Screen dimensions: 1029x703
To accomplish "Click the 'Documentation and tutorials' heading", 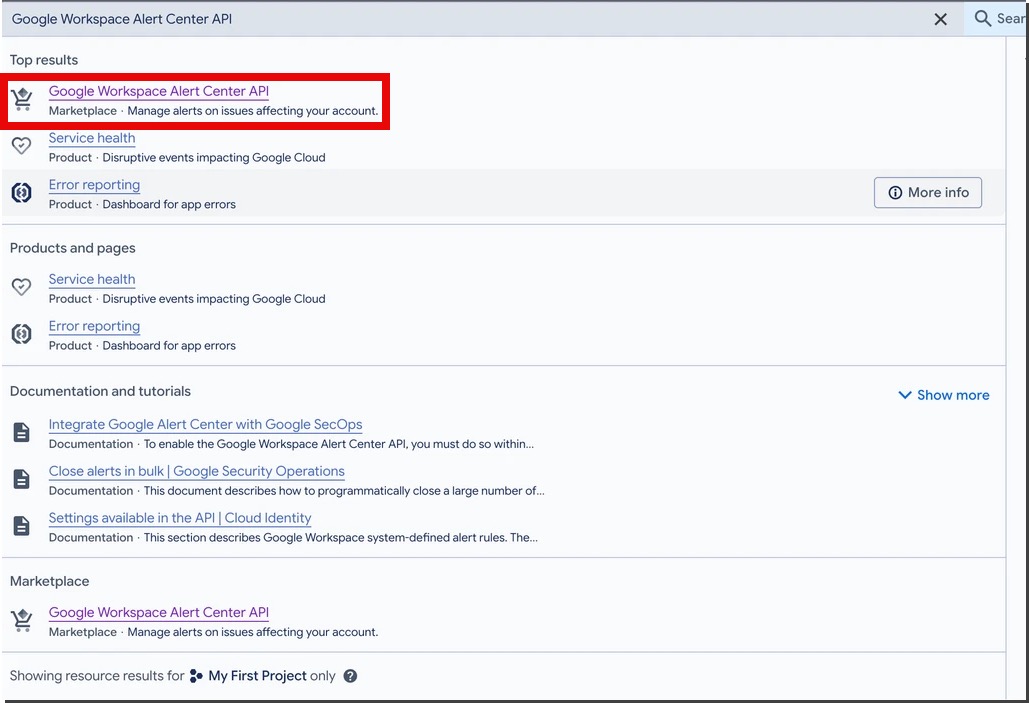I will (x=100, y=391).
